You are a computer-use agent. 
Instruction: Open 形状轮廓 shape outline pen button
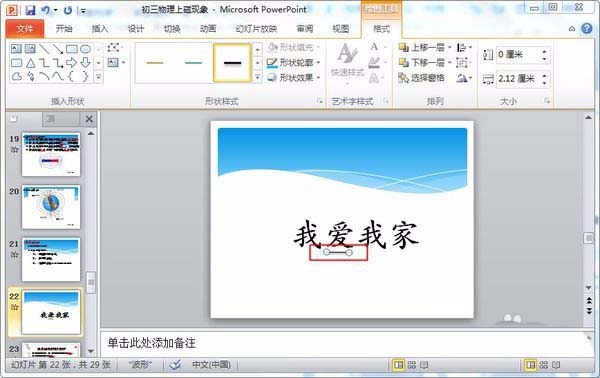pos(293,62)
